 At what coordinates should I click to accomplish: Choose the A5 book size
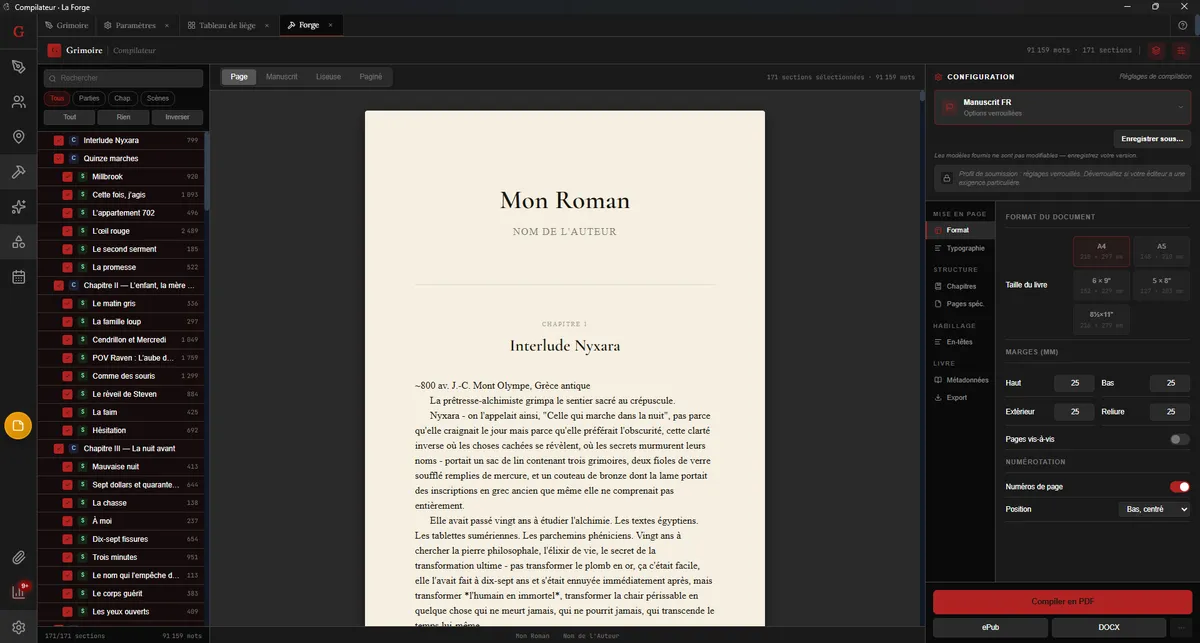(1161, 251)
